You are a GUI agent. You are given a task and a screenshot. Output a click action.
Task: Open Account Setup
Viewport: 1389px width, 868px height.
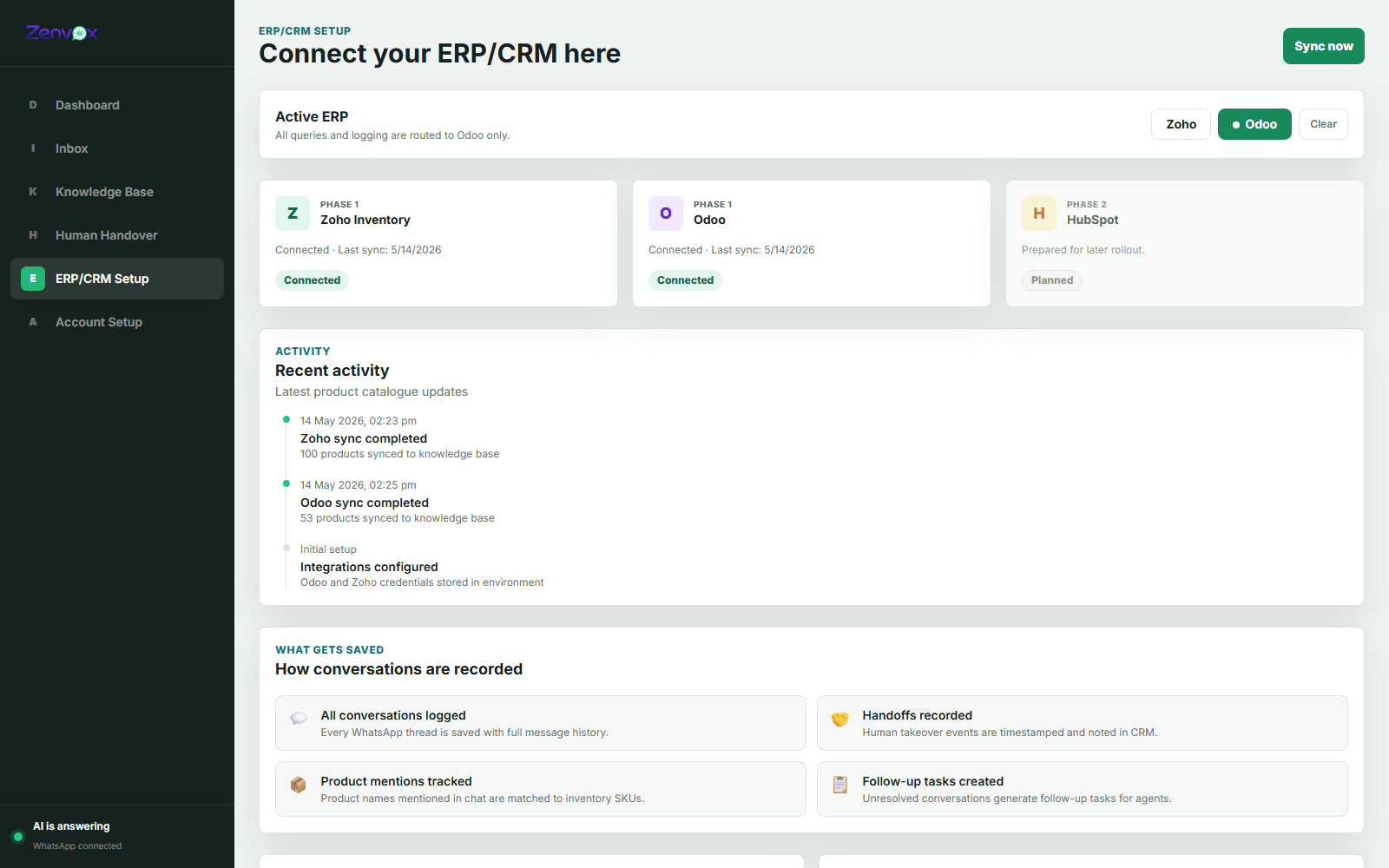point(117,322)
